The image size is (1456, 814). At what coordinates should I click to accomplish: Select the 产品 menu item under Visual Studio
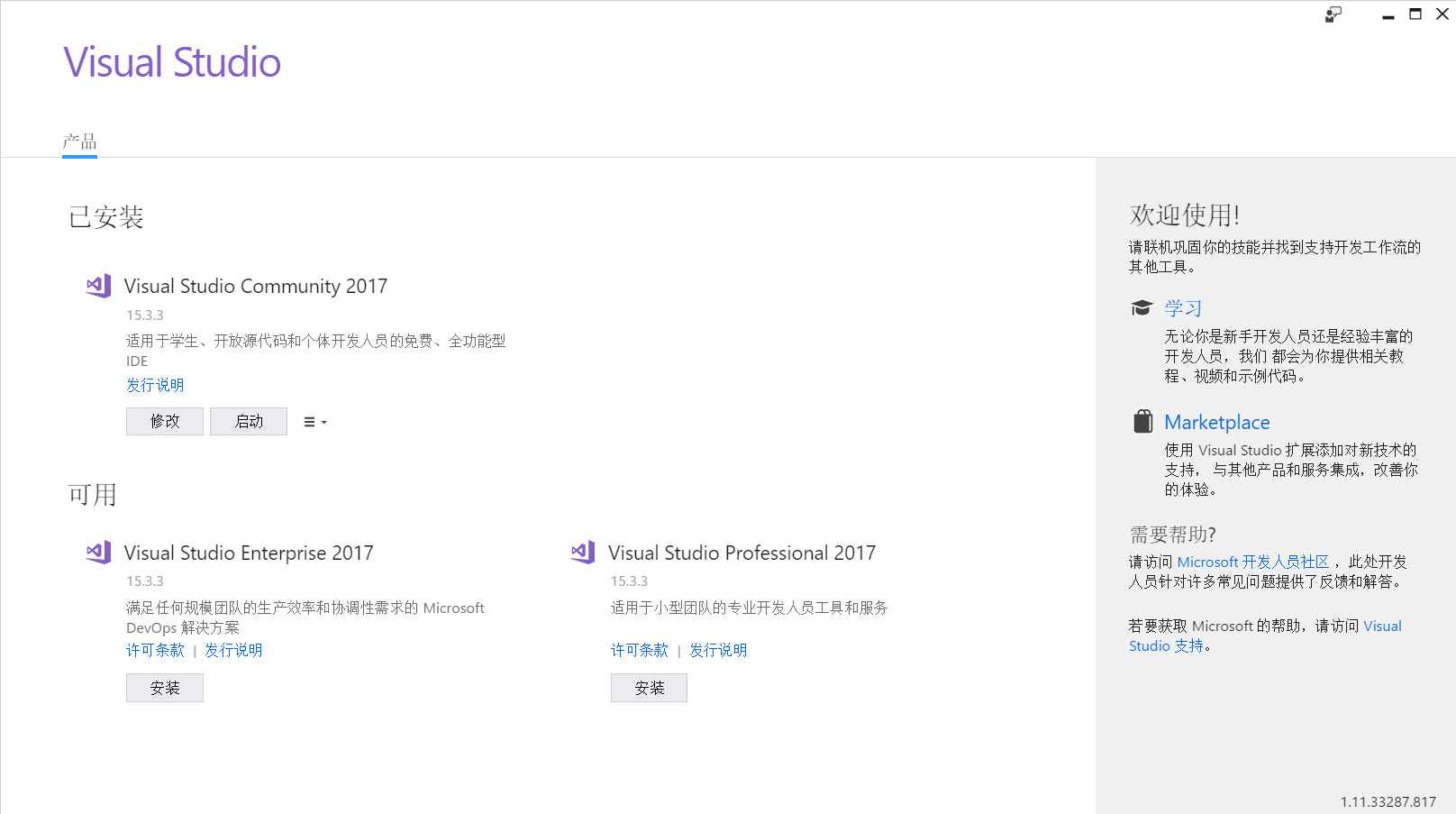click(79, 142)
